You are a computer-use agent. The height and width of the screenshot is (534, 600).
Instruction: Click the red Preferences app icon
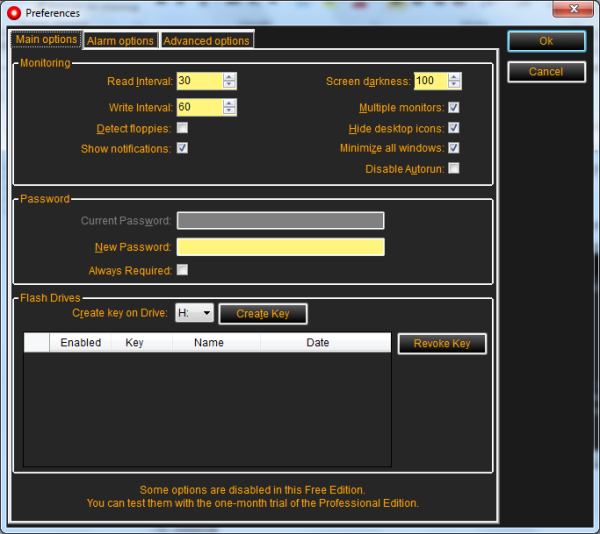pyautogui.click(x=14, y=13)
